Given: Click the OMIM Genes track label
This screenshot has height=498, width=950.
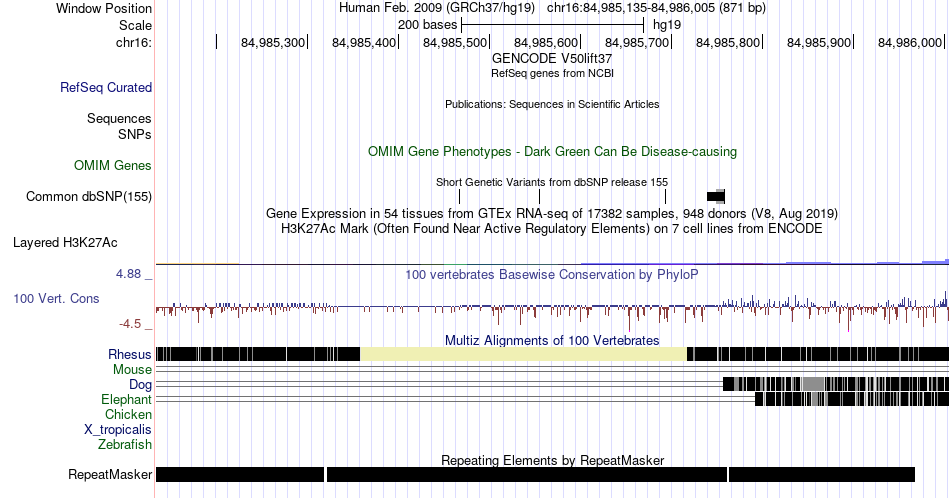Looking at the screenshot, I should click(x=113, y=165).
